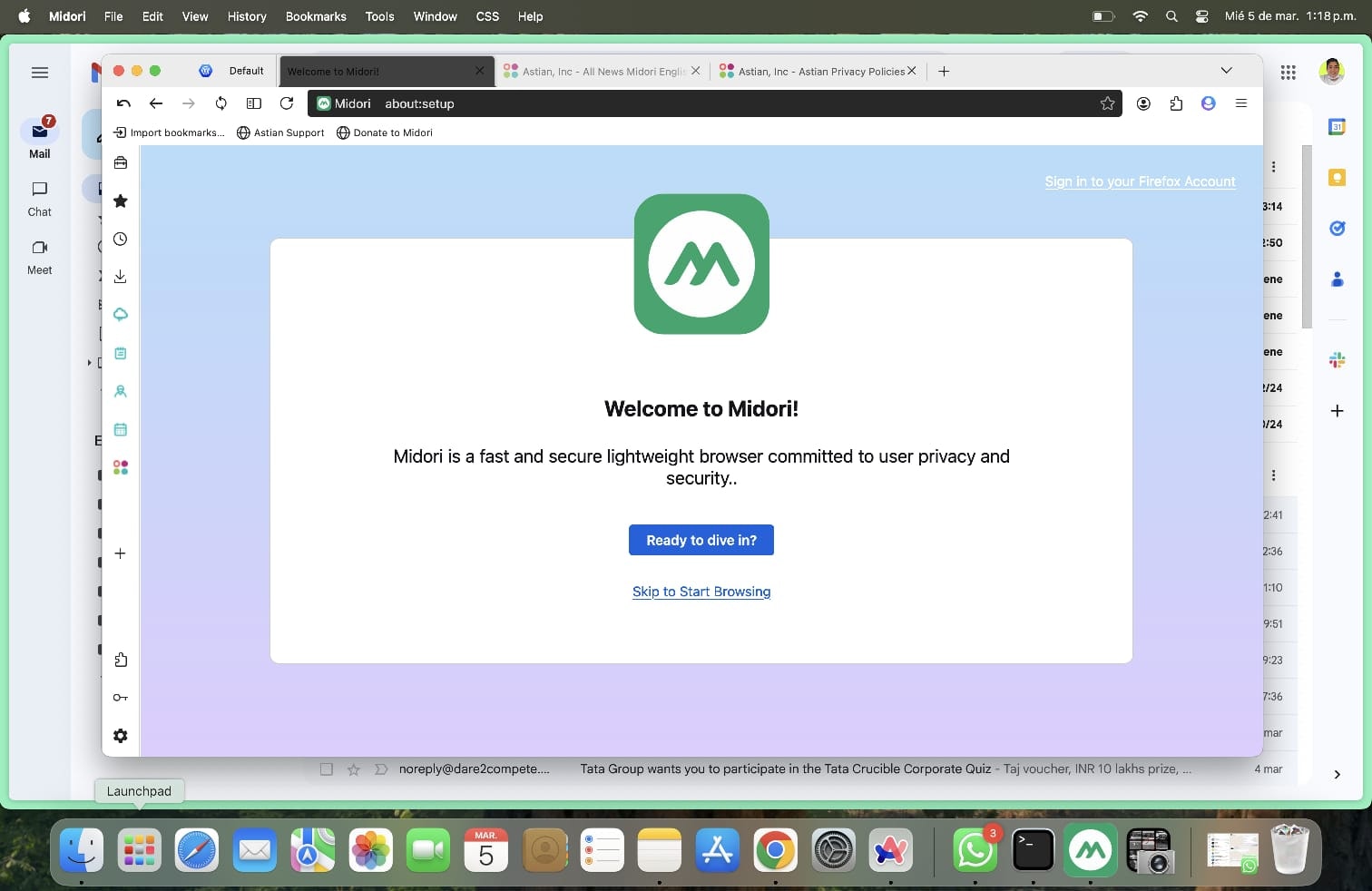Click the Skip to Start Browsing link
Screen dimensions: 1372x891
tap(701, 592)
